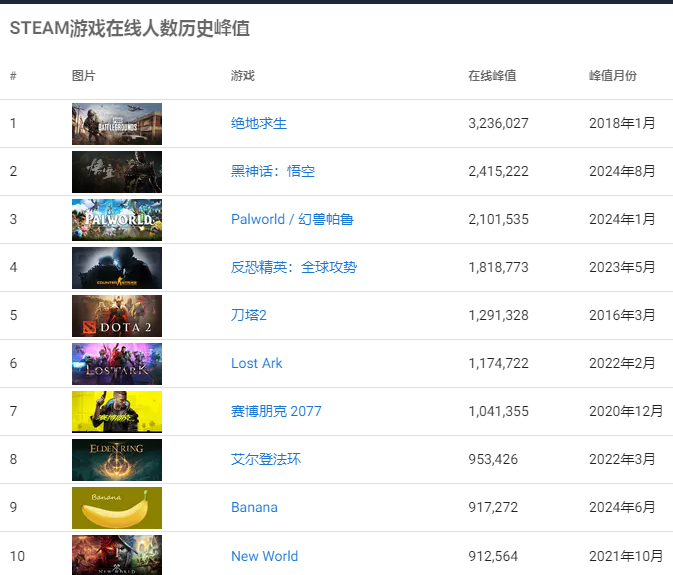The height and width of the screenshot is (575, 673).
Task: Click the PUBG Battlegrounds thumbnail image
Action: tap(117, 124)
